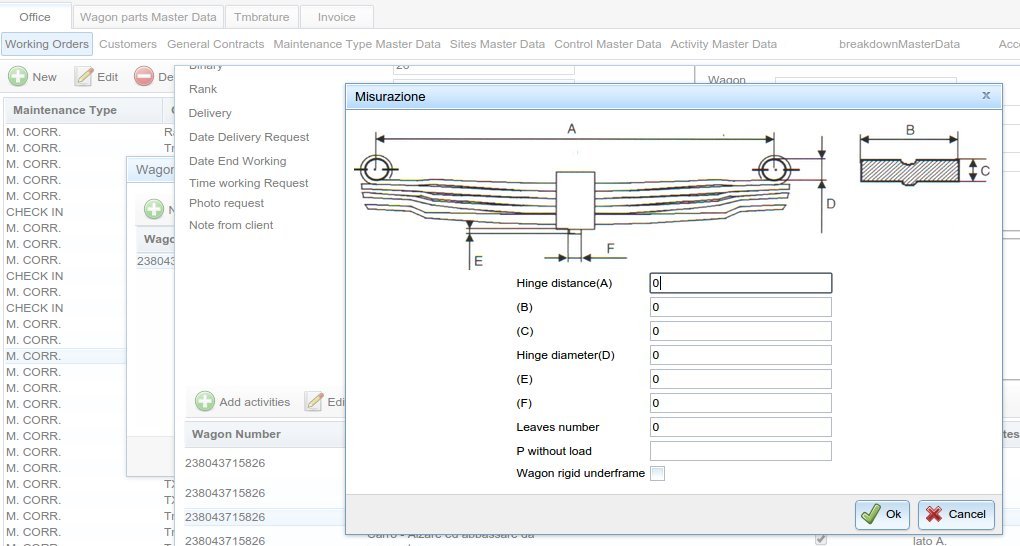Cancel the Misurazione dialog

coord(956,514)
